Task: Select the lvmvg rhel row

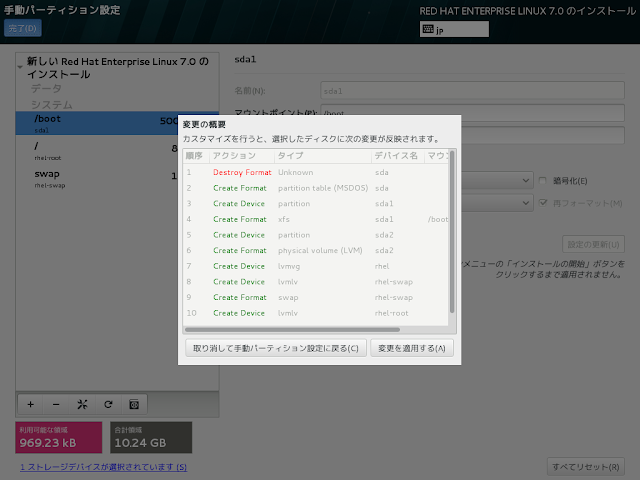Action: click(x=316, y=266)
